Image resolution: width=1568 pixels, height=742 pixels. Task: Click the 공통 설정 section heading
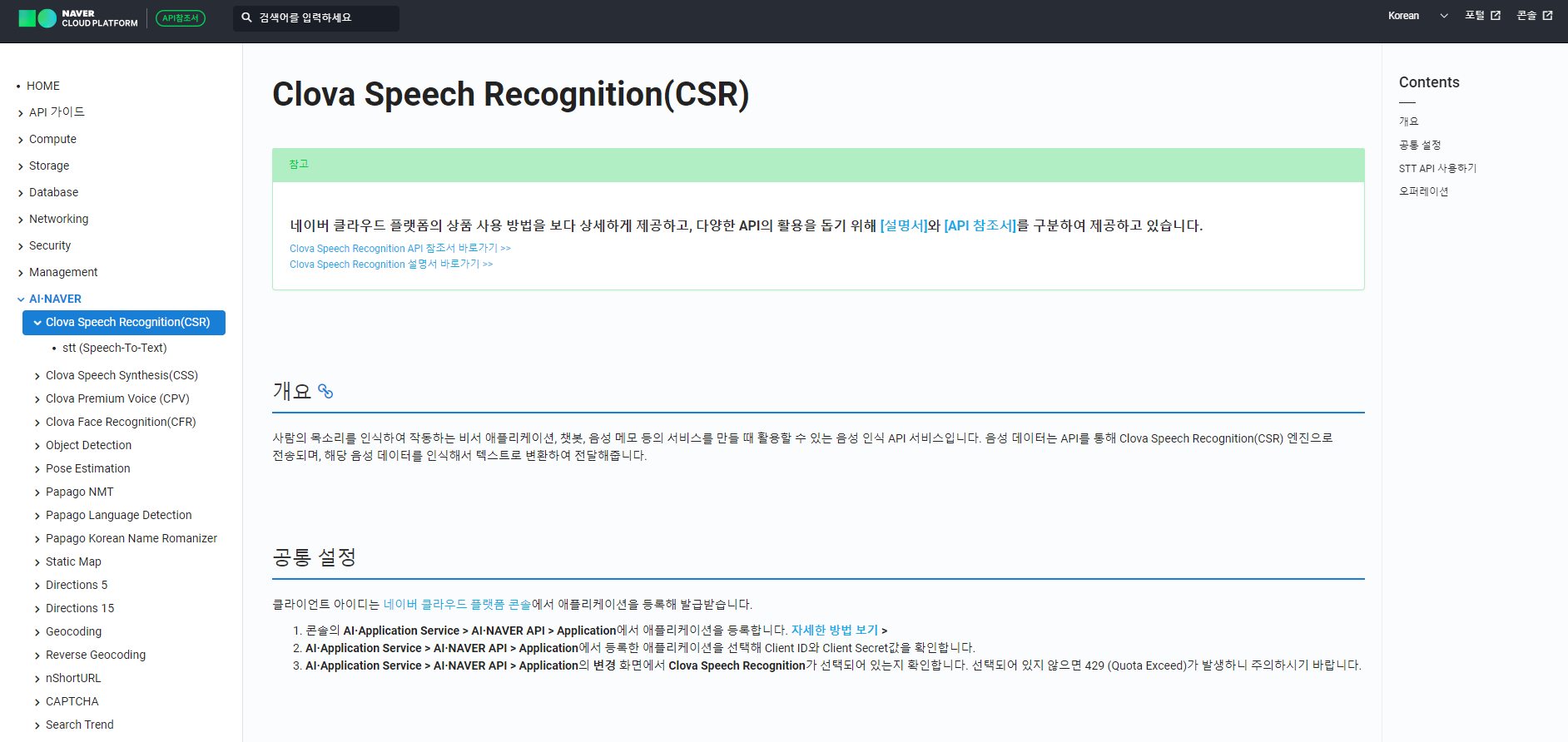(315, 556)
